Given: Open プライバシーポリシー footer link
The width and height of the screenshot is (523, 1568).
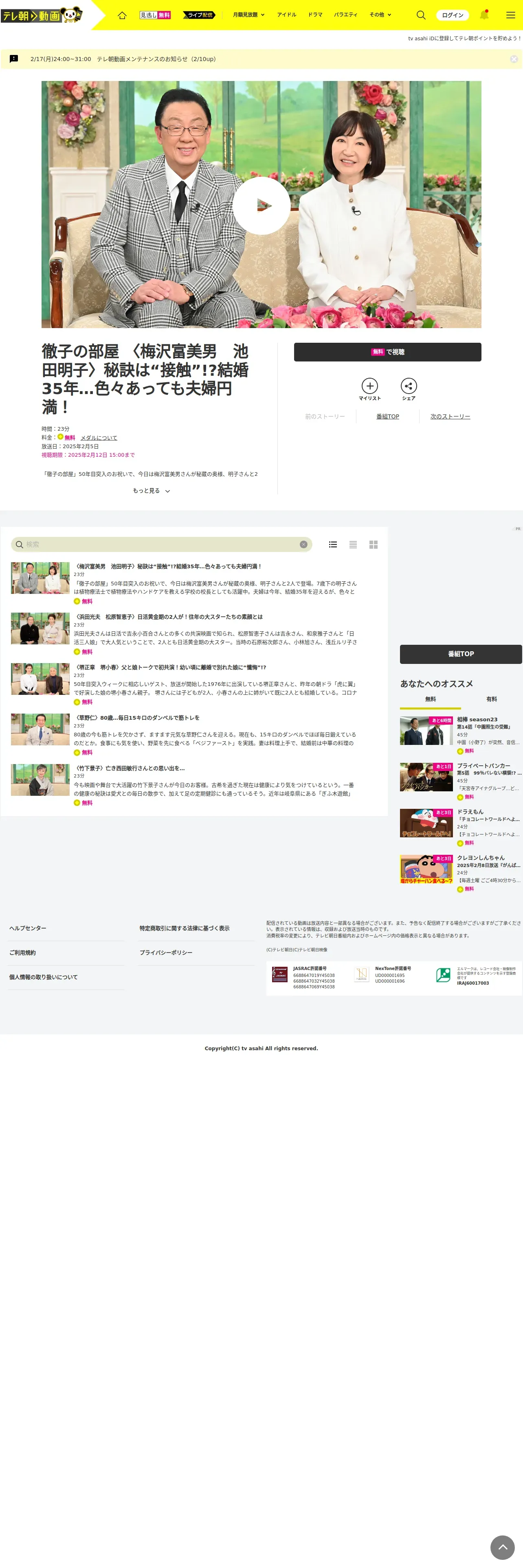Looking at the screenshot, I should tap(166, 953).
